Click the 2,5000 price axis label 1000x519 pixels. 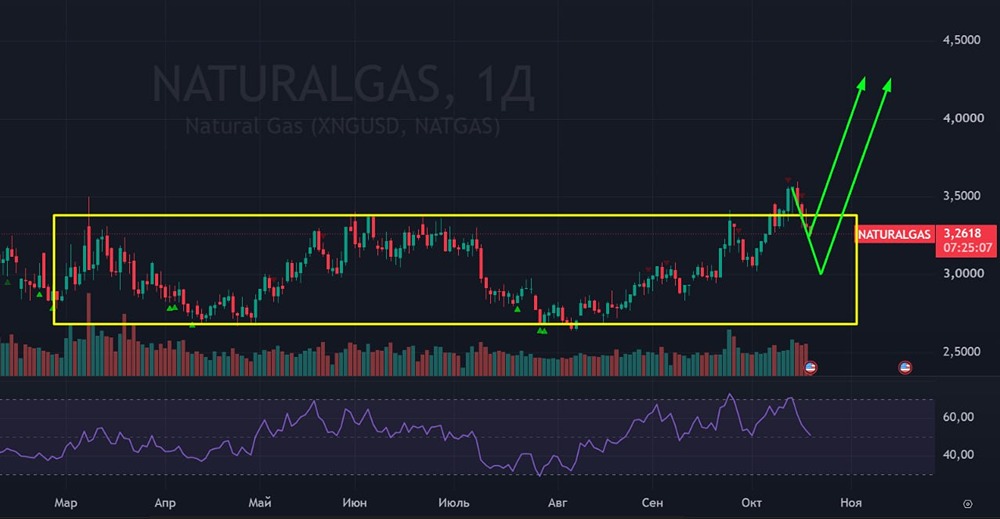(x=962, y=351)
